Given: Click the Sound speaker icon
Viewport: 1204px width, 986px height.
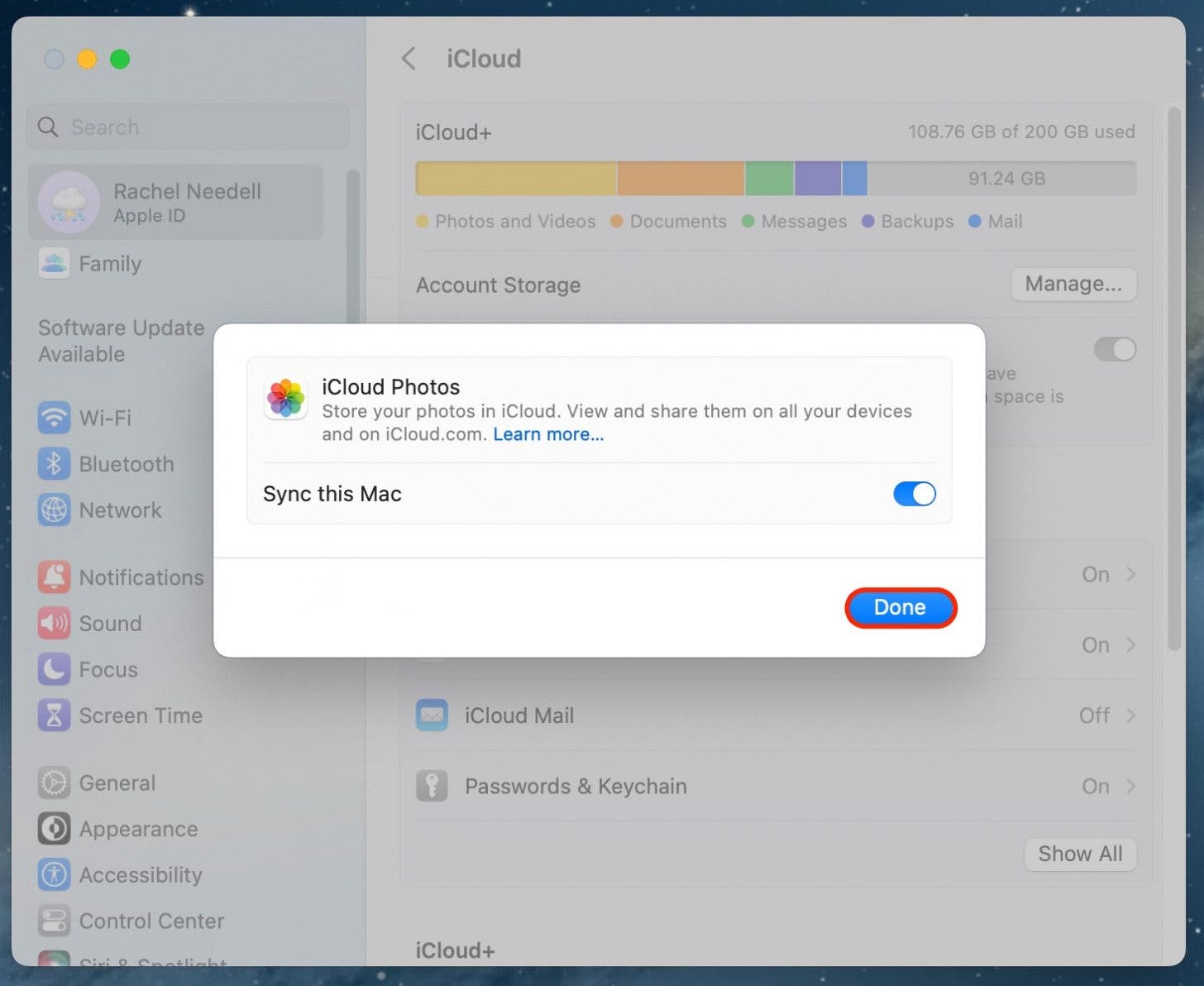Looking at the screenshot, I should coord(54,624).
